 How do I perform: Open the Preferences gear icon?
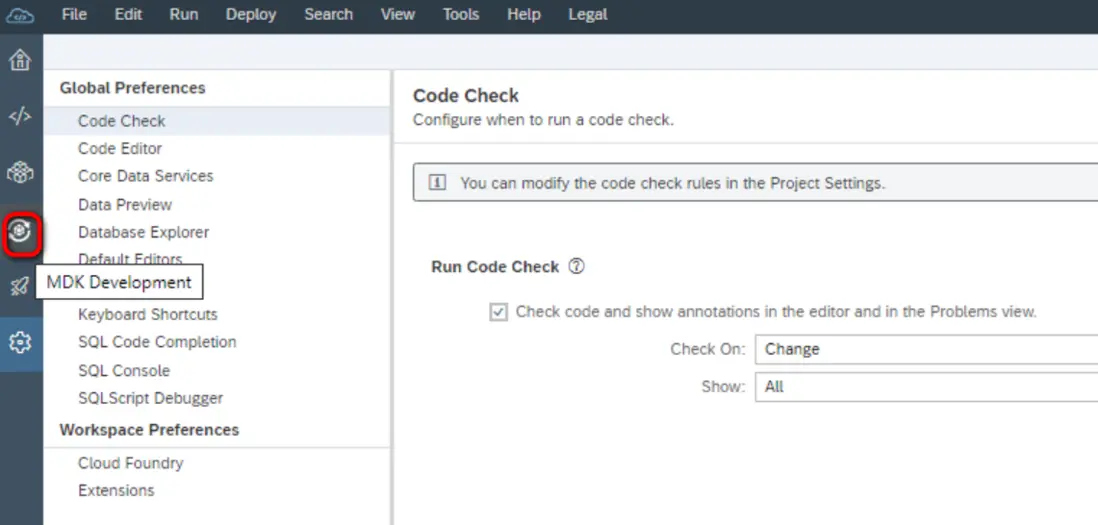(x=20, y=343)
